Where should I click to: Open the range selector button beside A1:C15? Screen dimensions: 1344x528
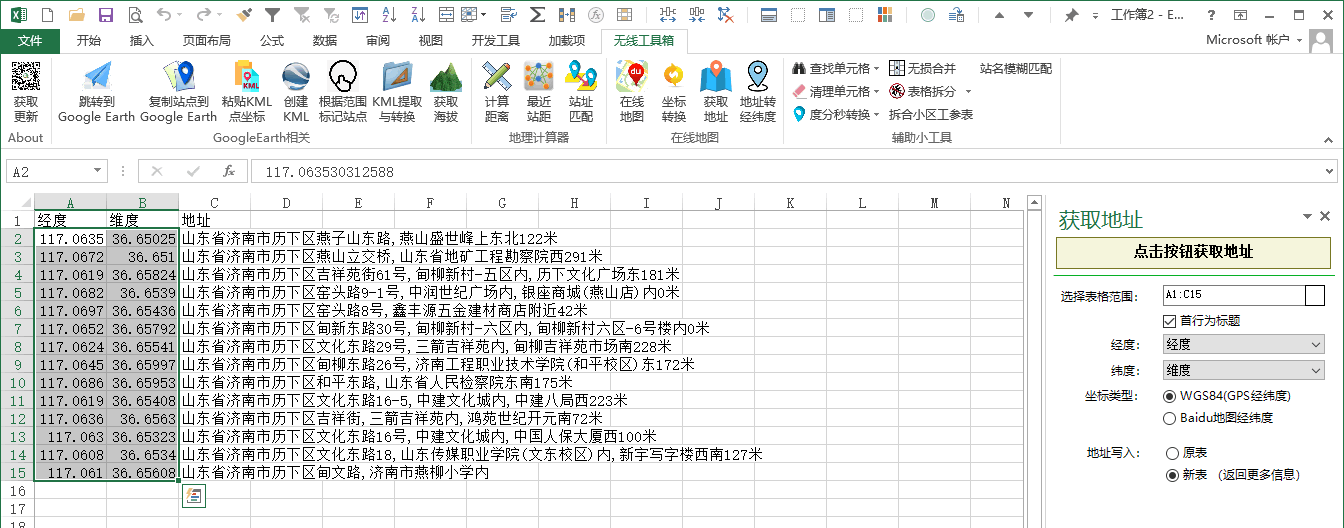point(1315,295)
